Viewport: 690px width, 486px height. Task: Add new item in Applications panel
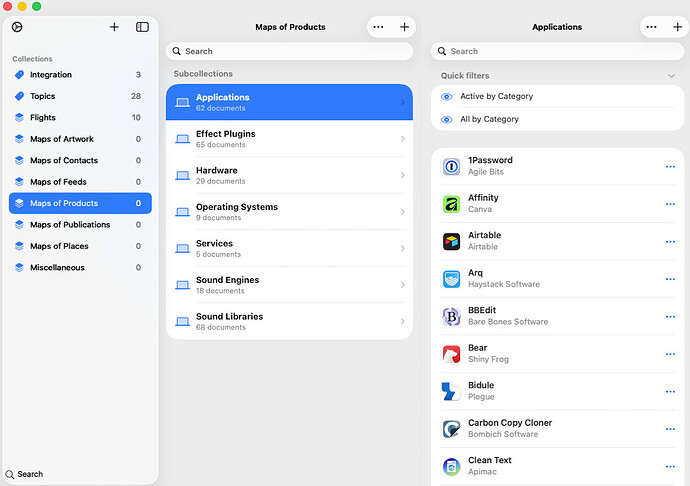(x=677, y=27)
